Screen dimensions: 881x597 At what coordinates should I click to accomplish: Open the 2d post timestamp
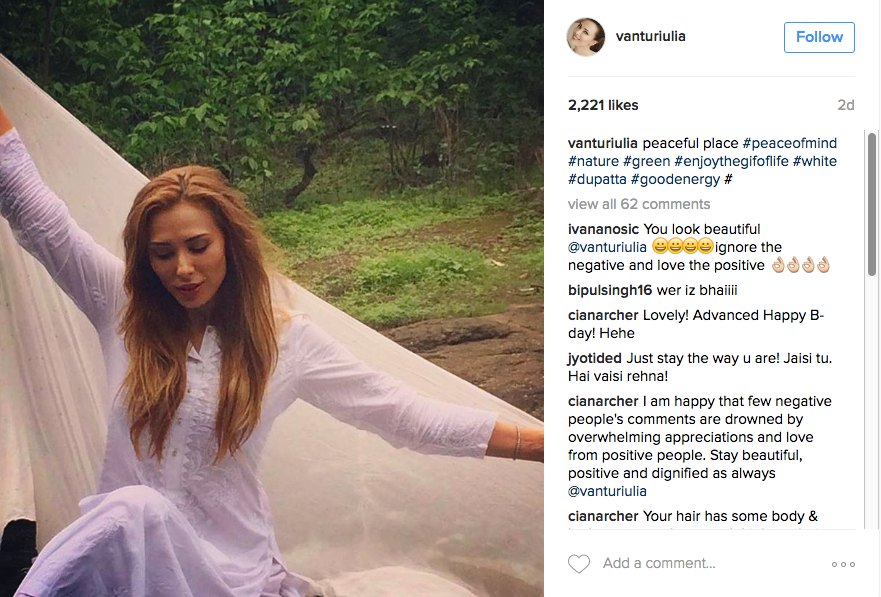point(846,105)
